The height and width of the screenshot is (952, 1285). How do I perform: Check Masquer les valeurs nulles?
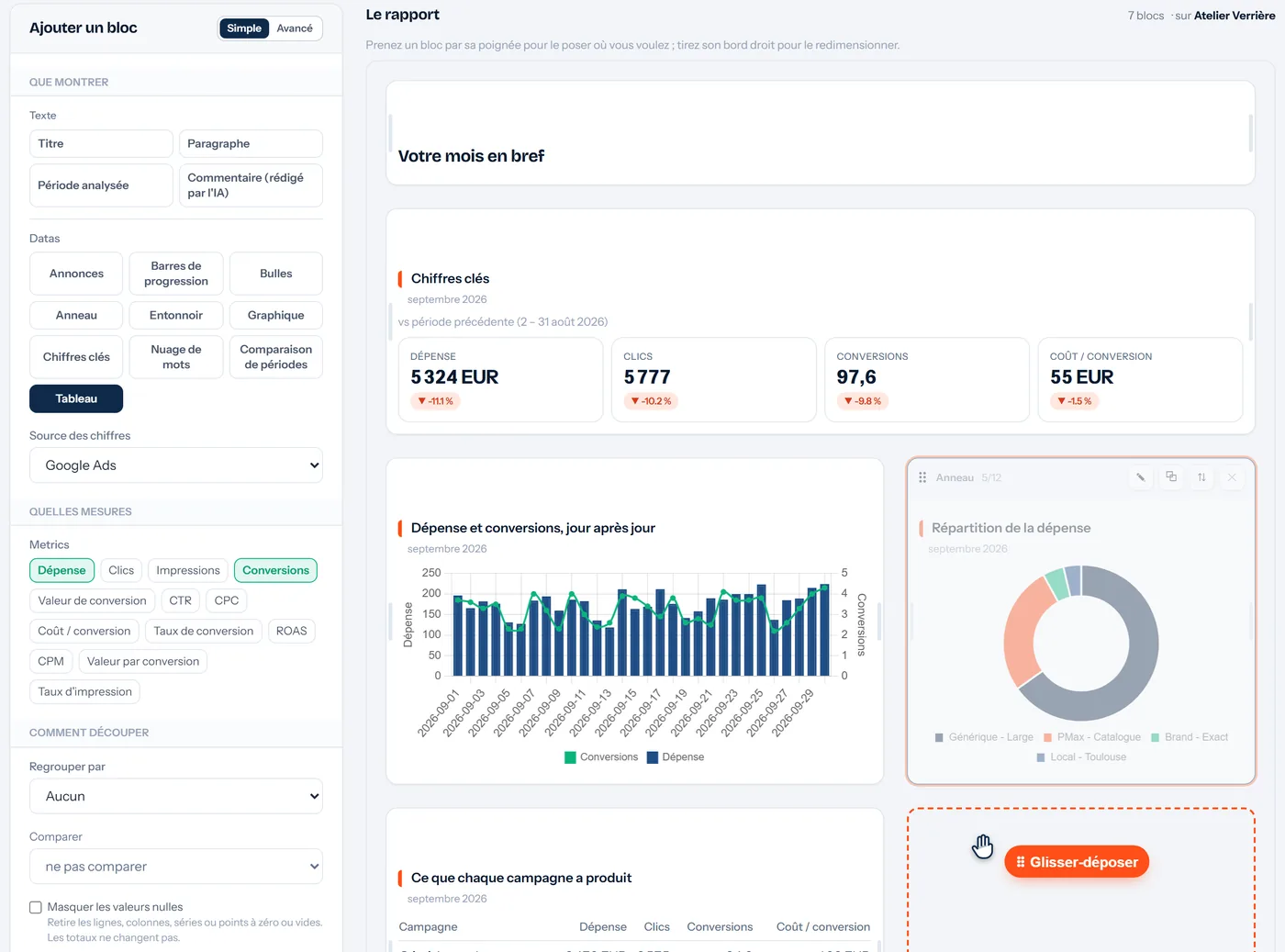(x=36, y=907)
